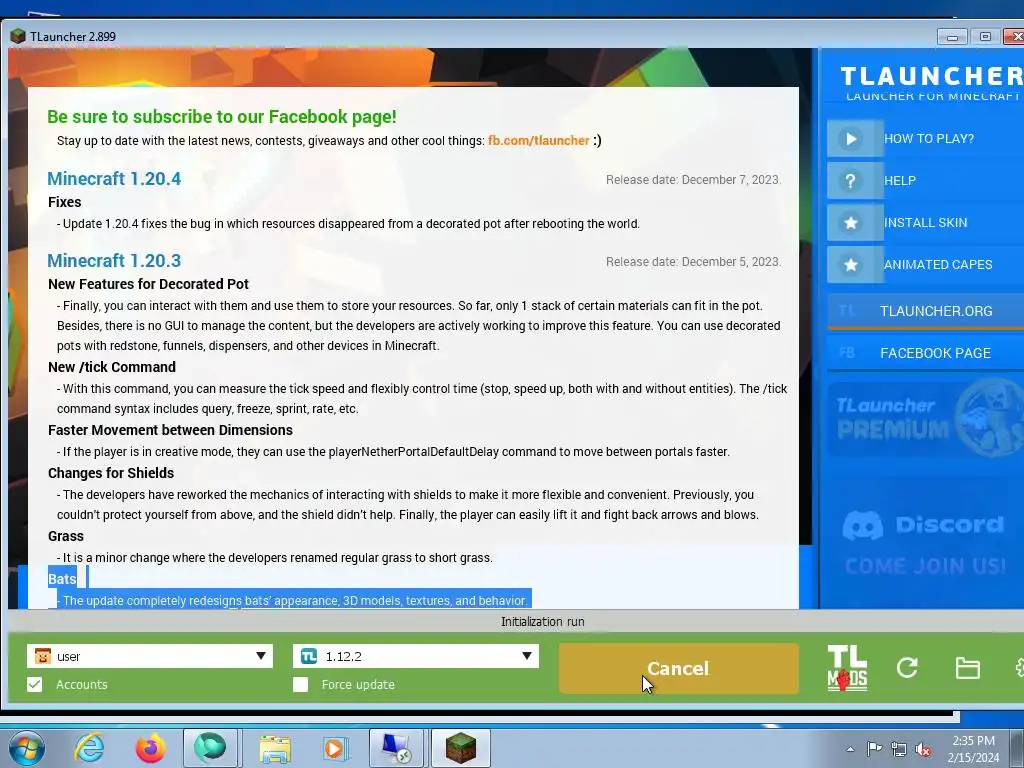
Task: Click the selected Bats heading
Action: click(x=62, y=579)
